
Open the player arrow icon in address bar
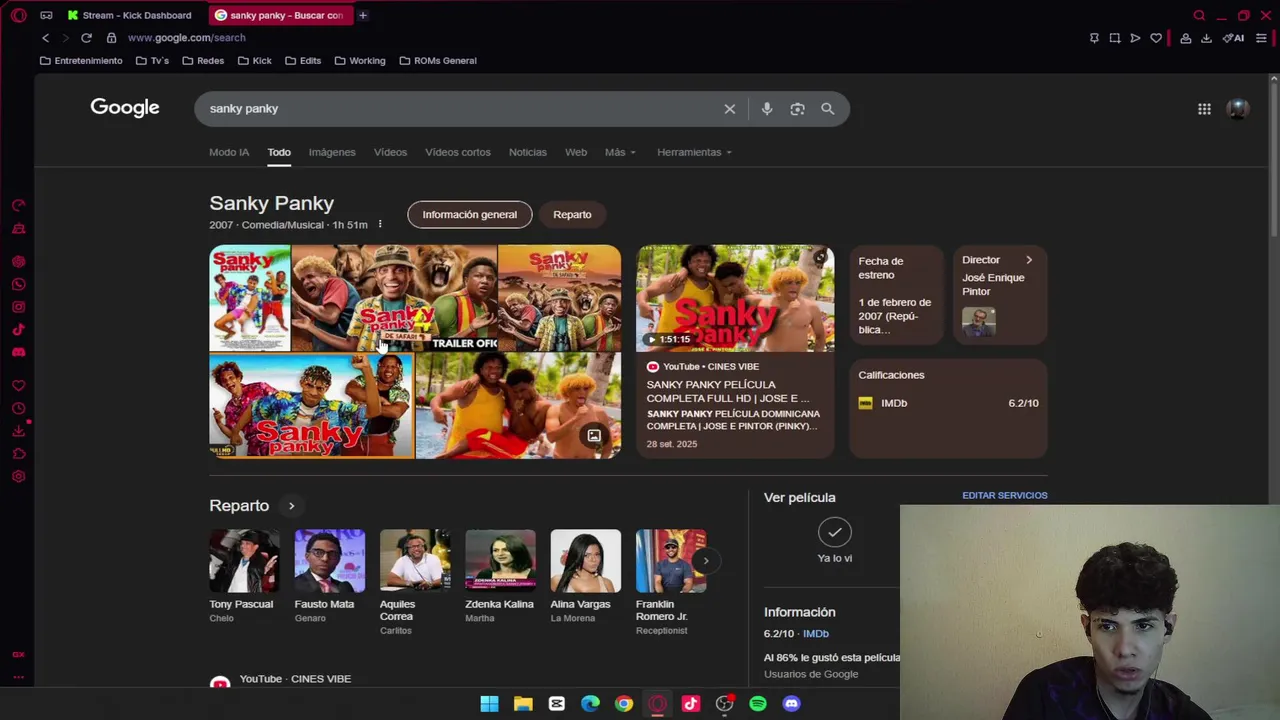tap(1135, 38)
